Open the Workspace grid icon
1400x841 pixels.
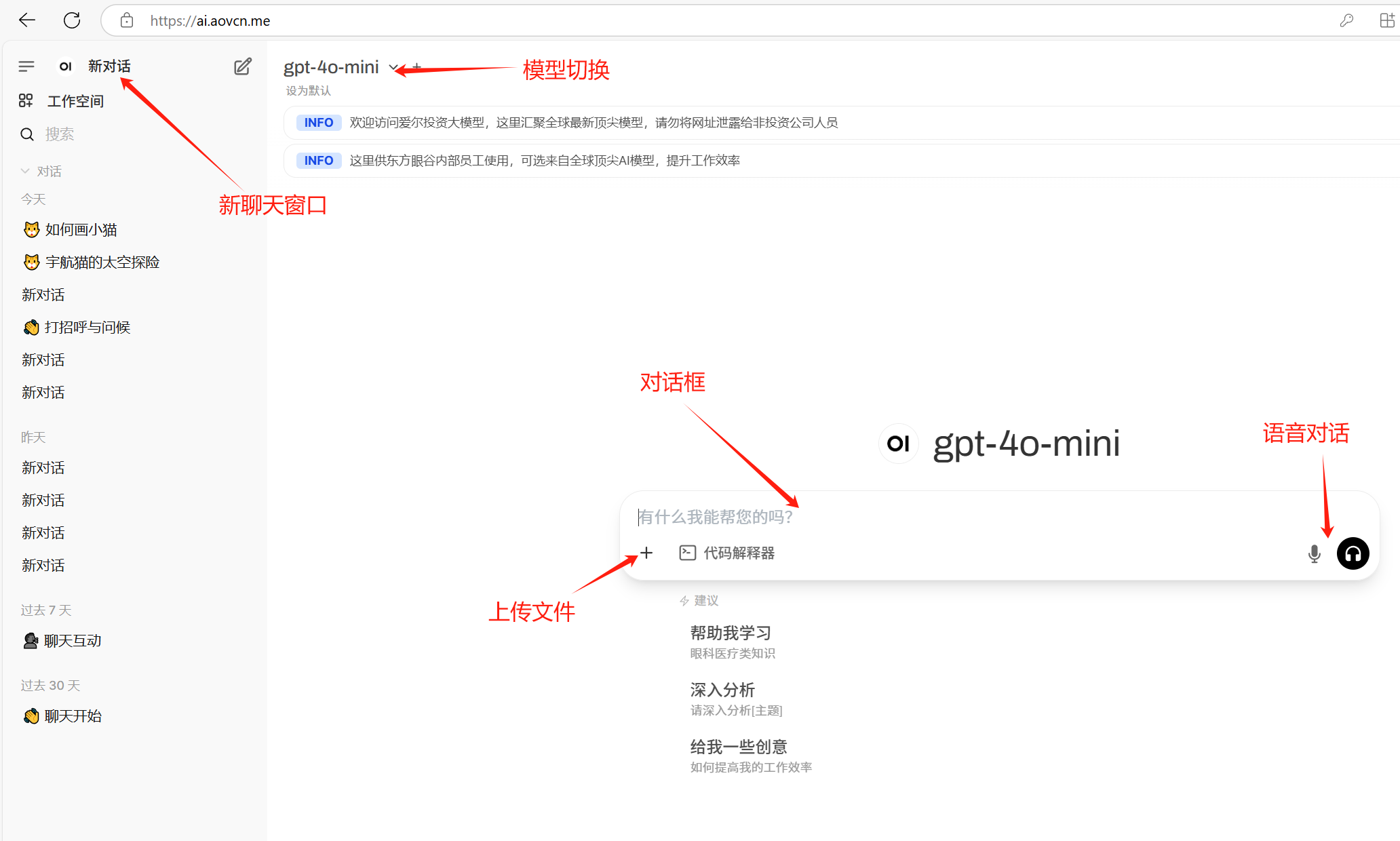[x=26, y=101]
